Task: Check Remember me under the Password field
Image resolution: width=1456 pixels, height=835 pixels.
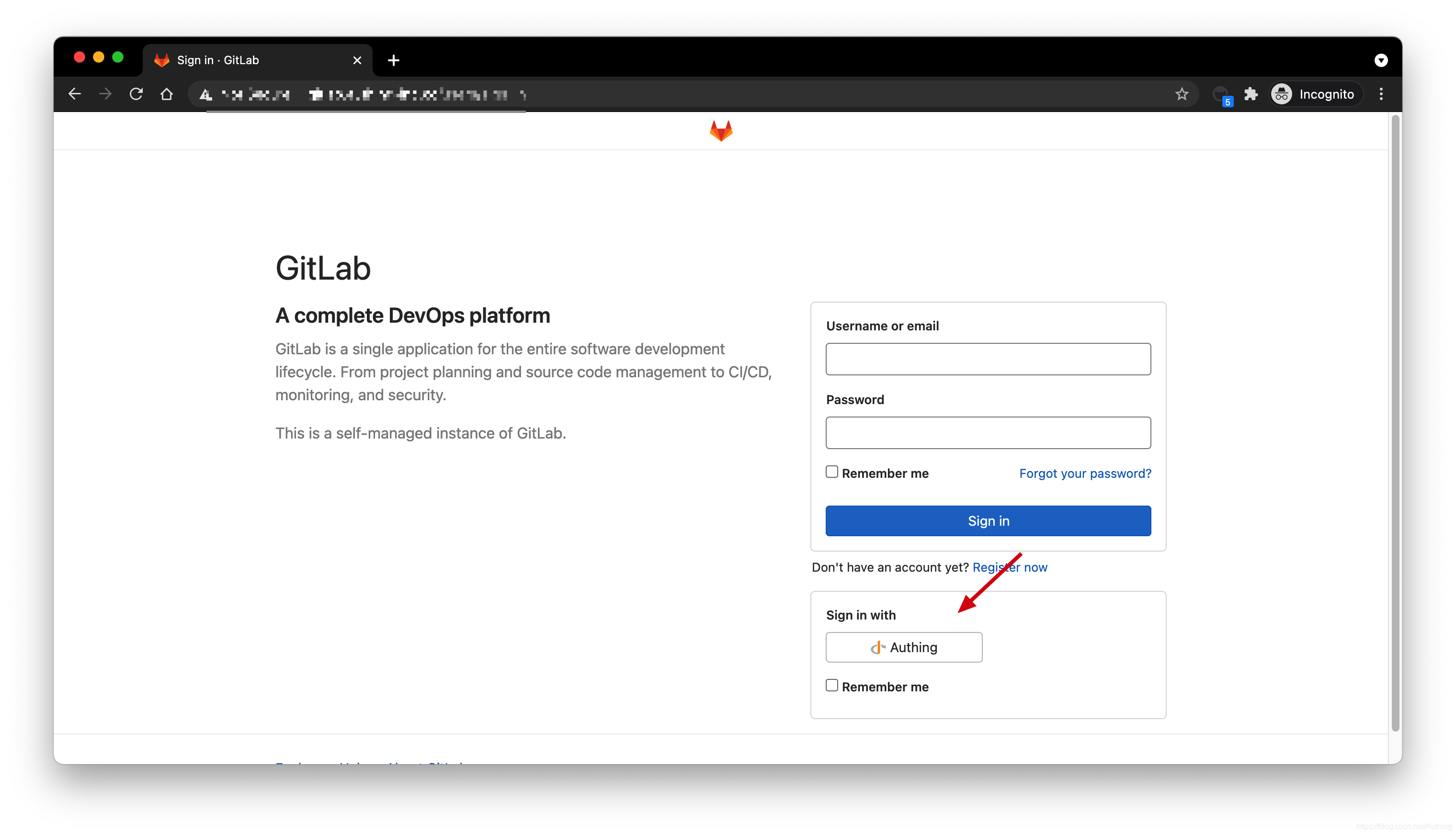Action: point(831,472)
